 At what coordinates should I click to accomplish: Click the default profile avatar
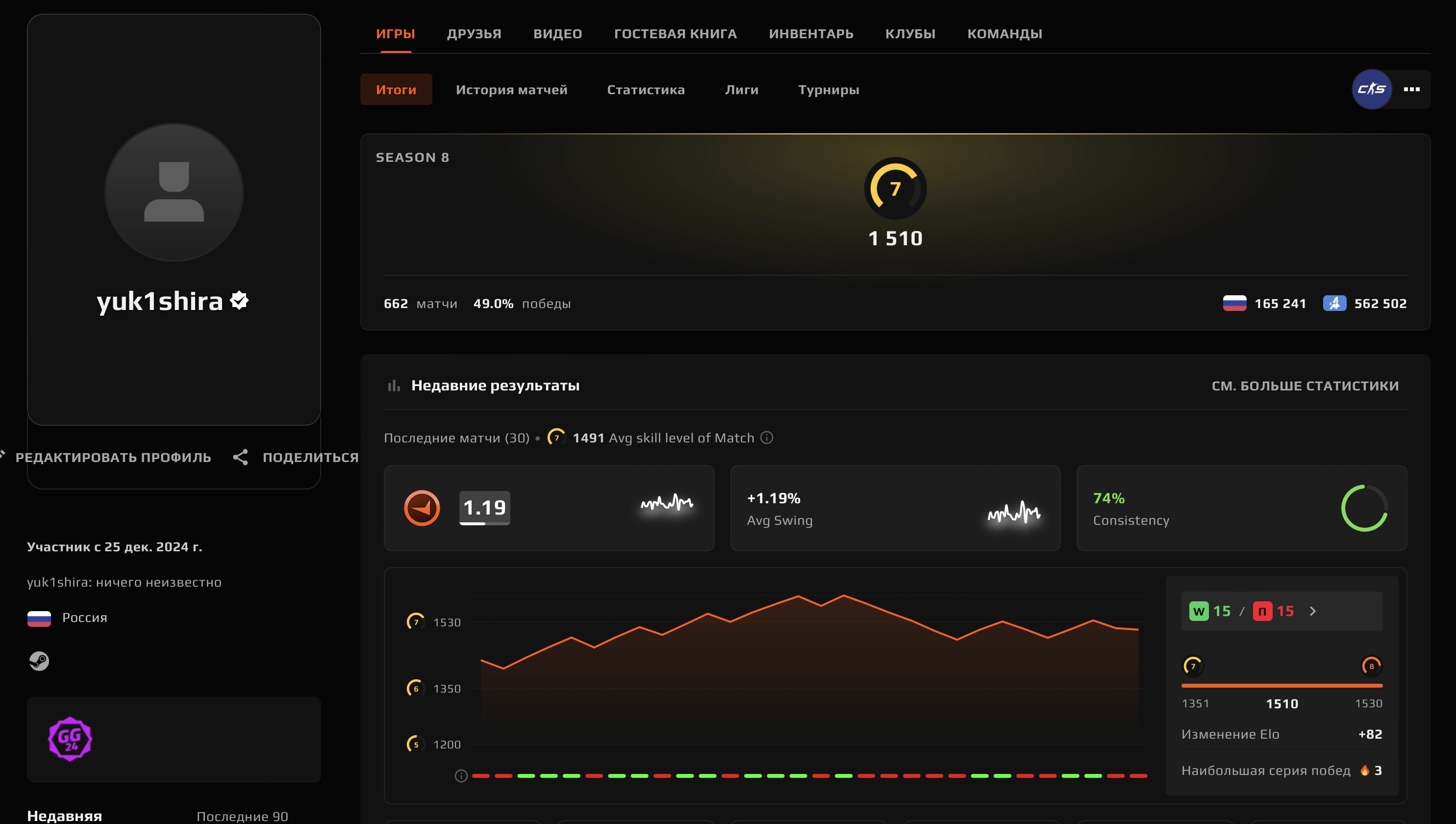tap(174, 192)
